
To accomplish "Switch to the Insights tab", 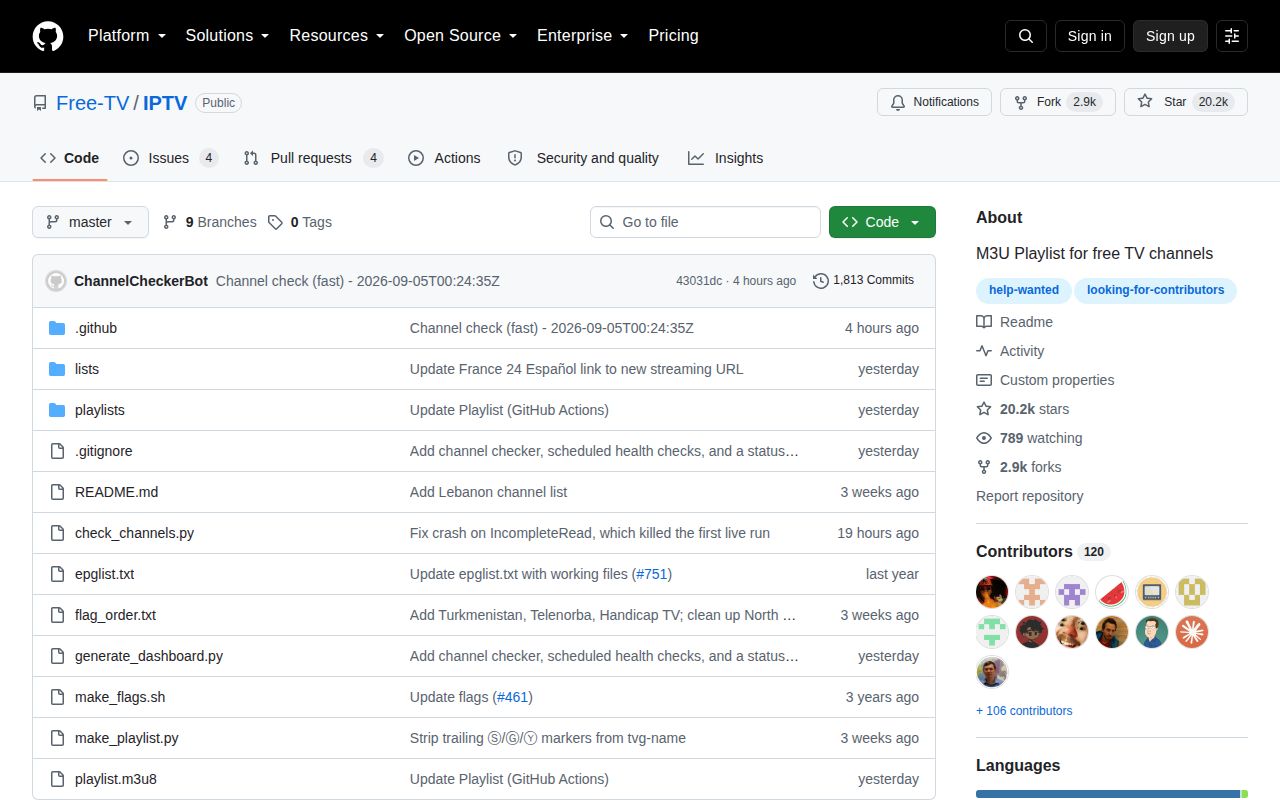I will tap(725, 158).
